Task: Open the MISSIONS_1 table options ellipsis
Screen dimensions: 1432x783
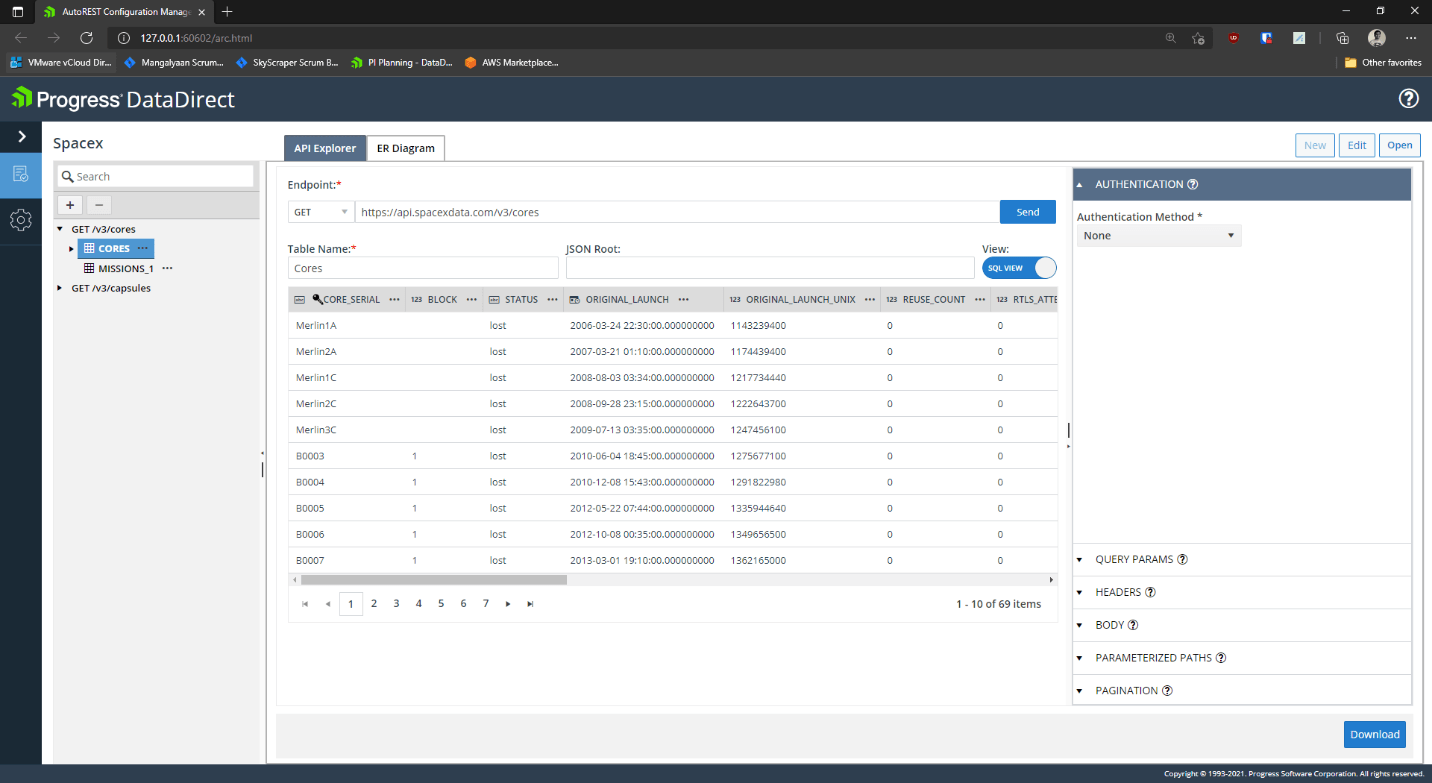Action: tap(167, 268)
